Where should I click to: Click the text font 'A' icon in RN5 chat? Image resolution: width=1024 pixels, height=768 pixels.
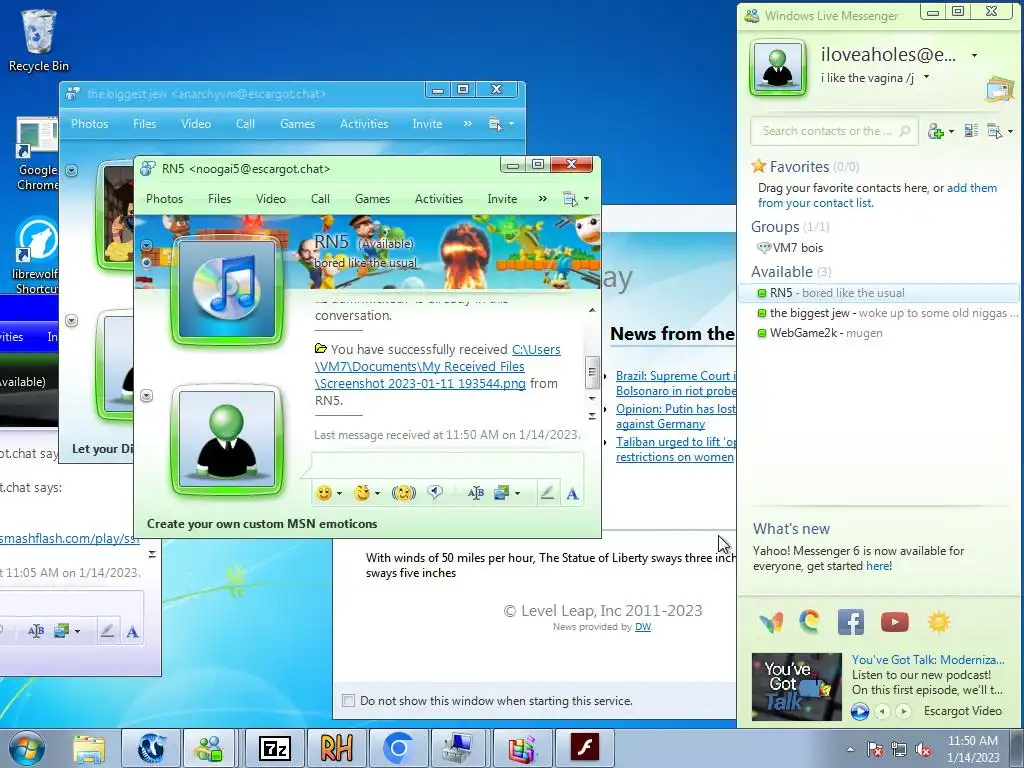[x=572, y=494]
